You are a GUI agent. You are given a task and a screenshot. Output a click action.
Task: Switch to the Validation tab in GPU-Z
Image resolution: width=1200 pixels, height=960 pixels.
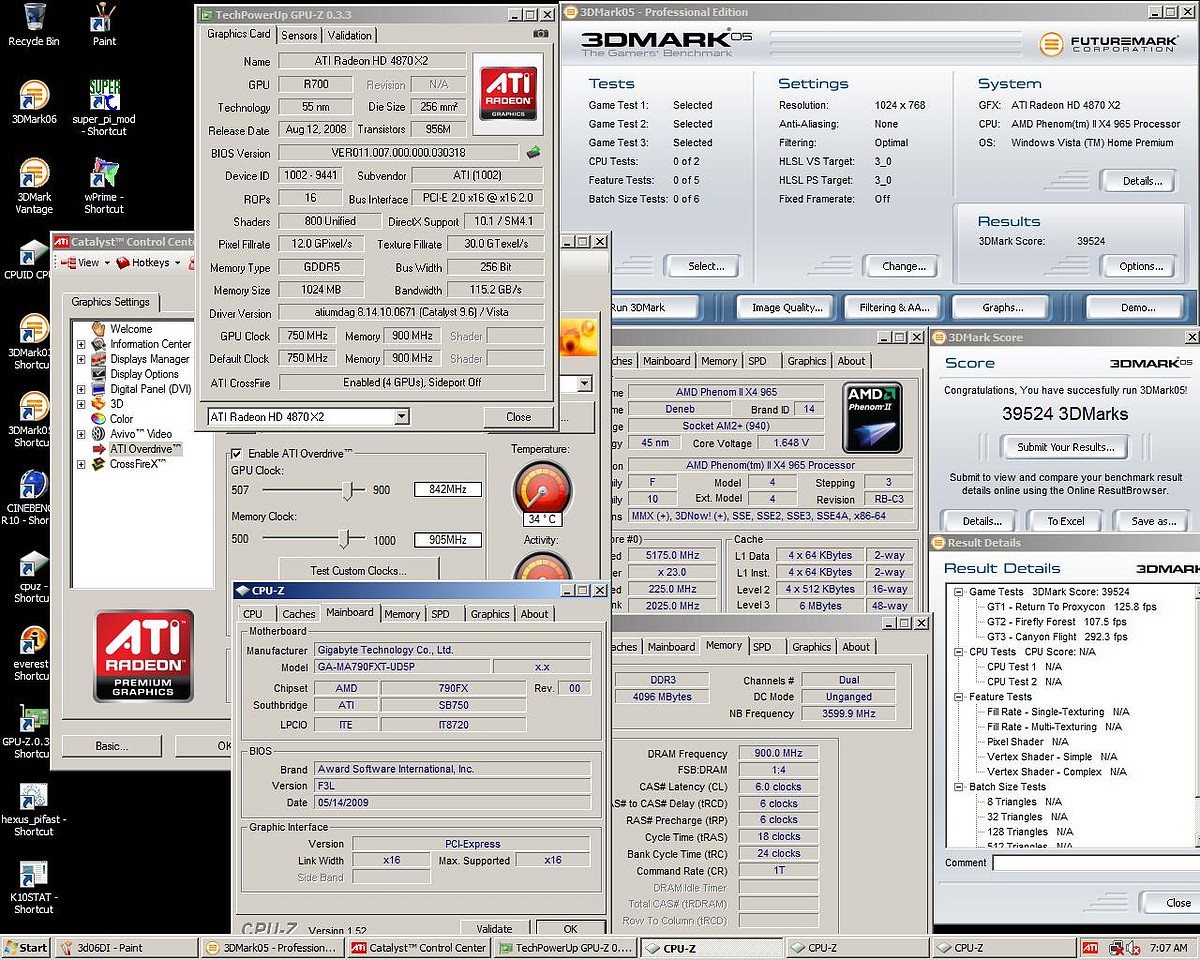tap(350, 35)
